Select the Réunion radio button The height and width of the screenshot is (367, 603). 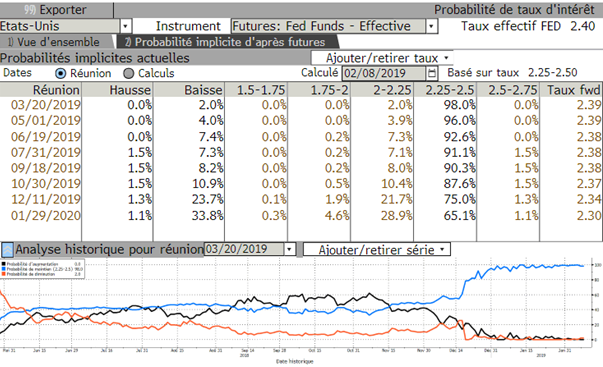(61, 73)
